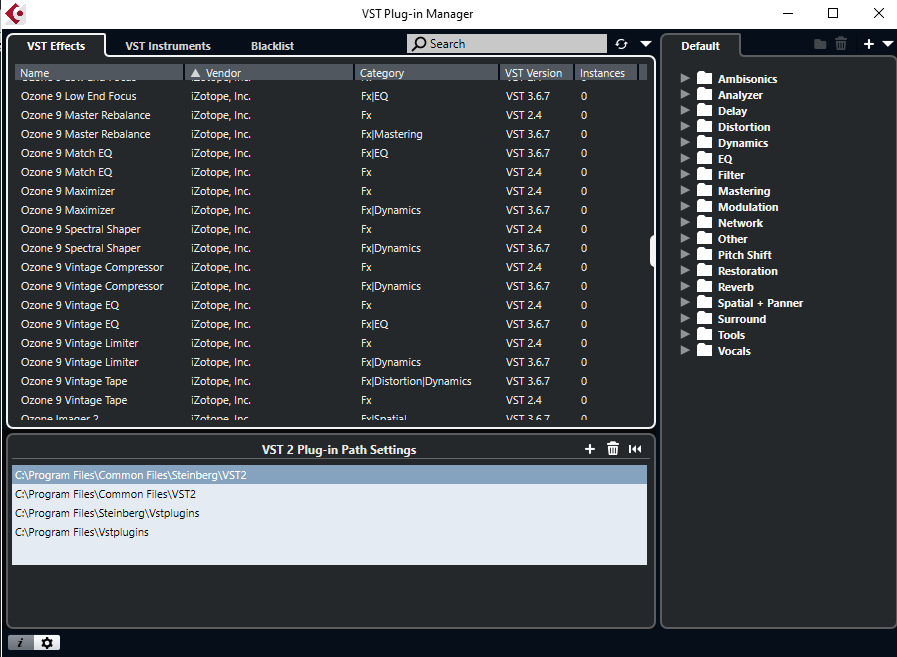Screen dimensions: 897x657
Task: Select path C:\Program Files\Common Files\Steinberg\VST2
Action: [x=330, y=475]
